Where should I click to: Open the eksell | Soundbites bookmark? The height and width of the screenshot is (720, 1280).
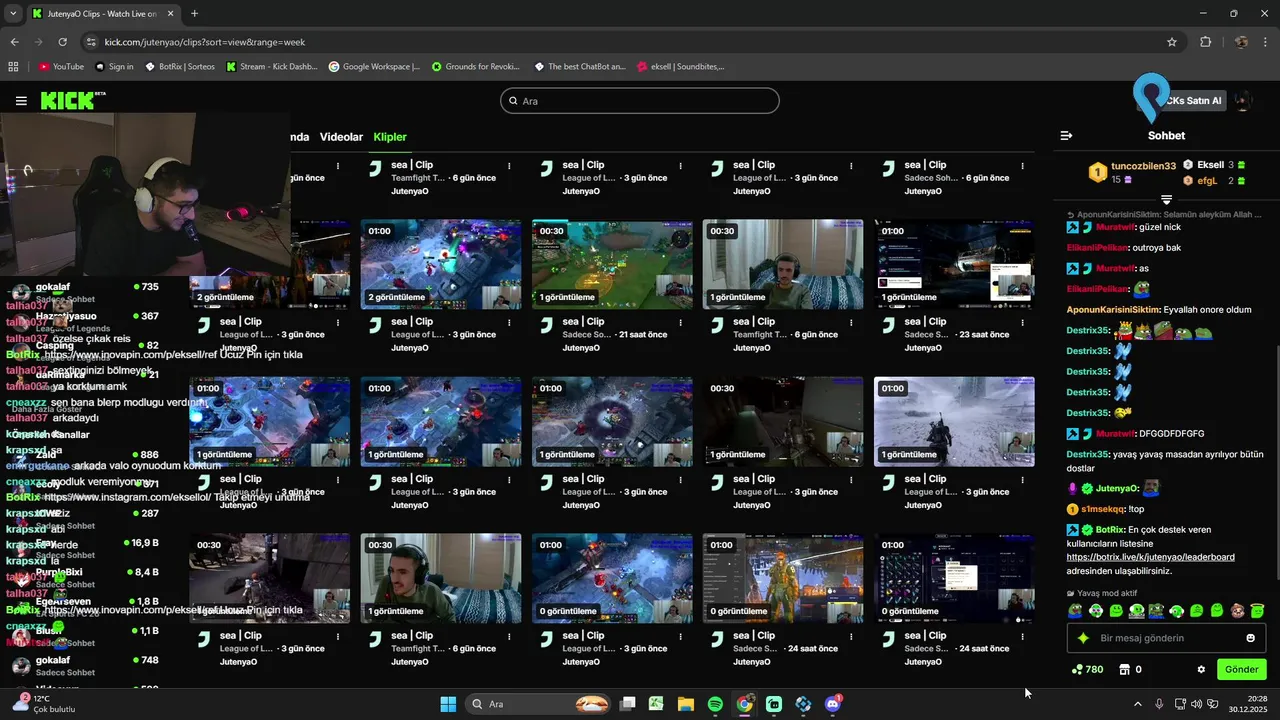pyautogui.click(x=680, y=67)
